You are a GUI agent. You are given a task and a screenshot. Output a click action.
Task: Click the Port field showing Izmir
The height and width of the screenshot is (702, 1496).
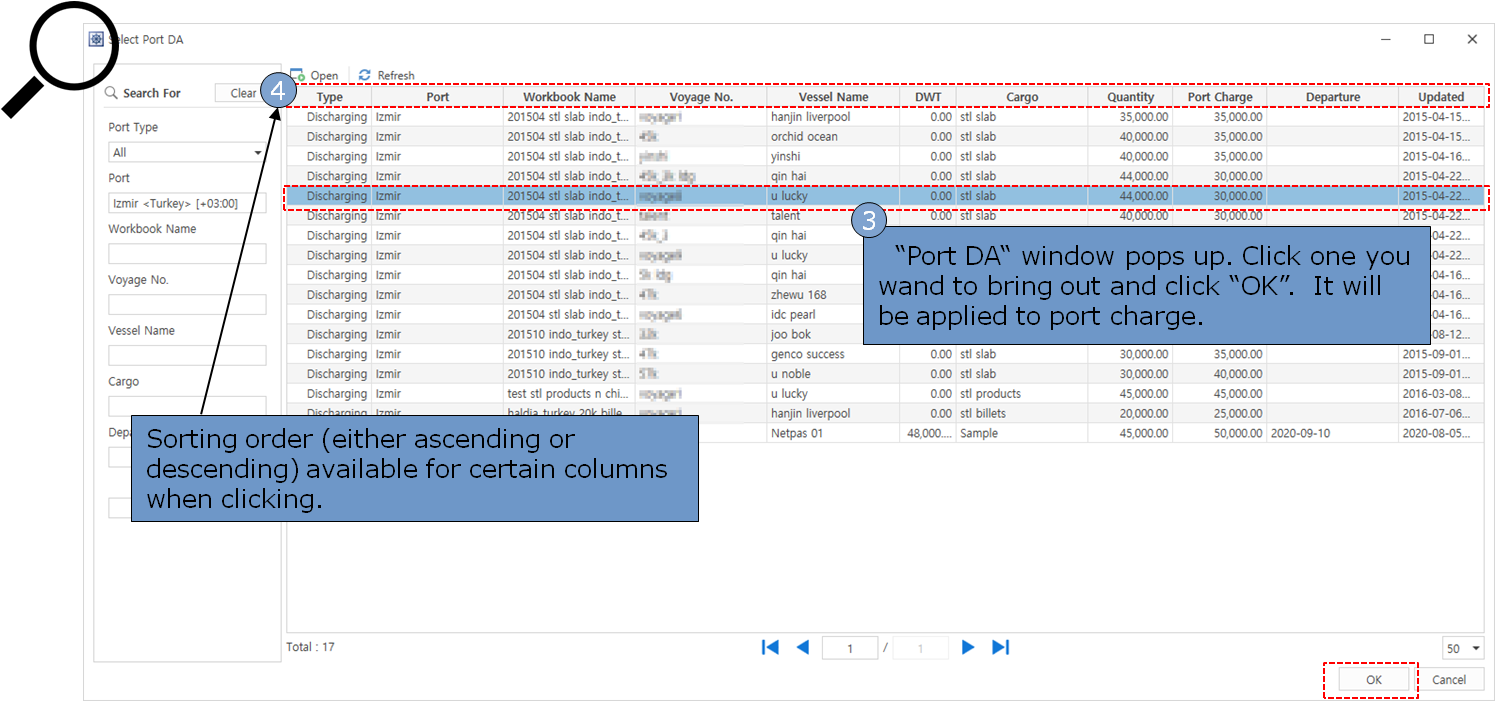187,203
